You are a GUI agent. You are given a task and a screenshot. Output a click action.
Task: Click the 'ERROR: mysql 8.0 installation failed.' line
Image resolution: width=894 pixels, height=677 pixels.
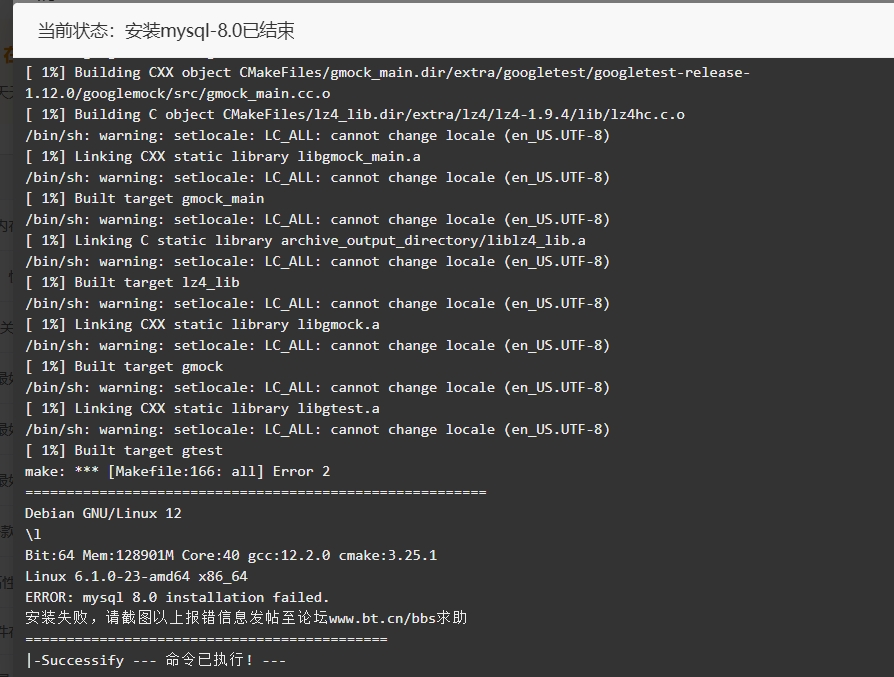(x=177, y=598)
